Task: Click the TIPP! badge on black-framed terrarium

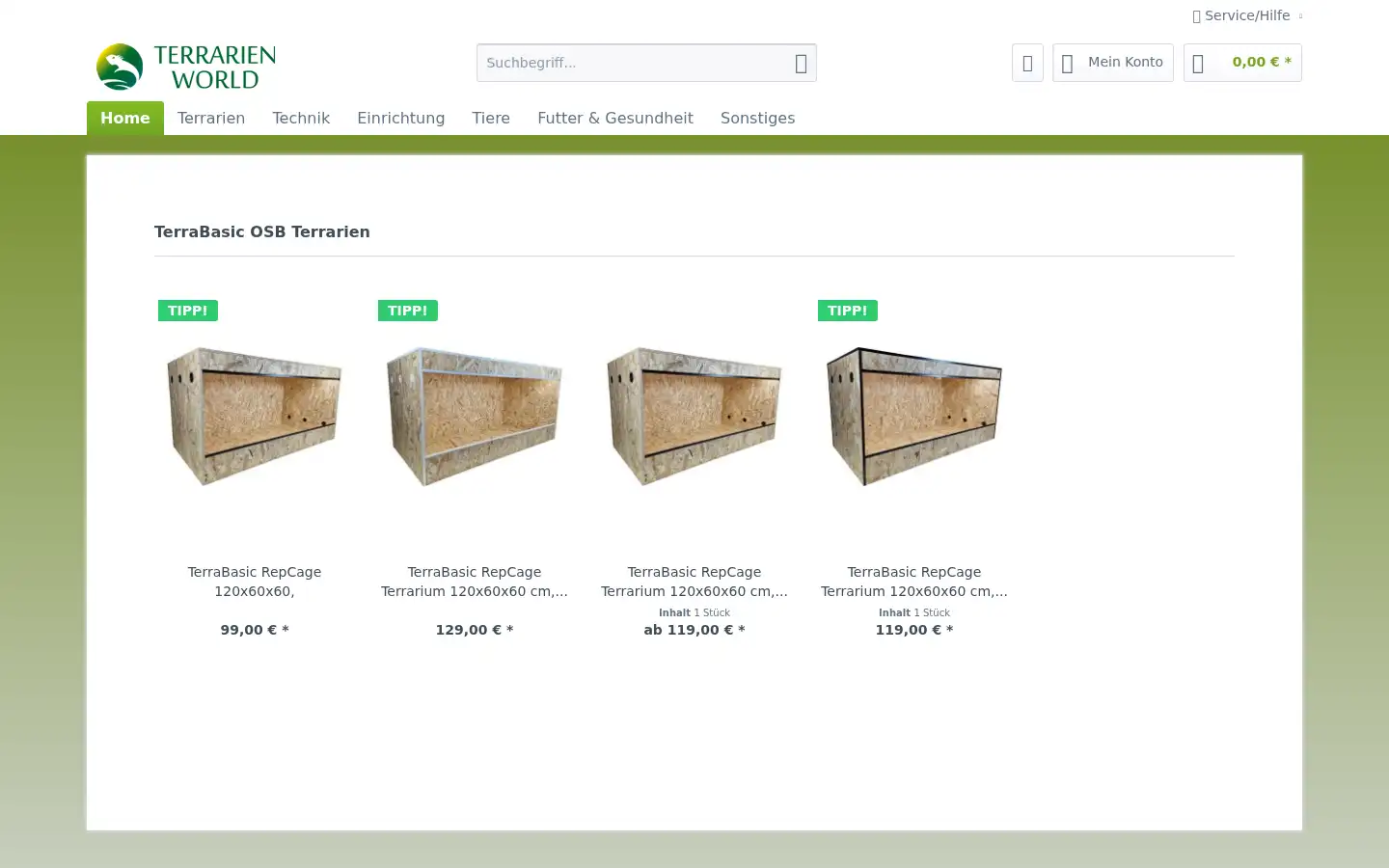Action: click(x=848, y=311)
